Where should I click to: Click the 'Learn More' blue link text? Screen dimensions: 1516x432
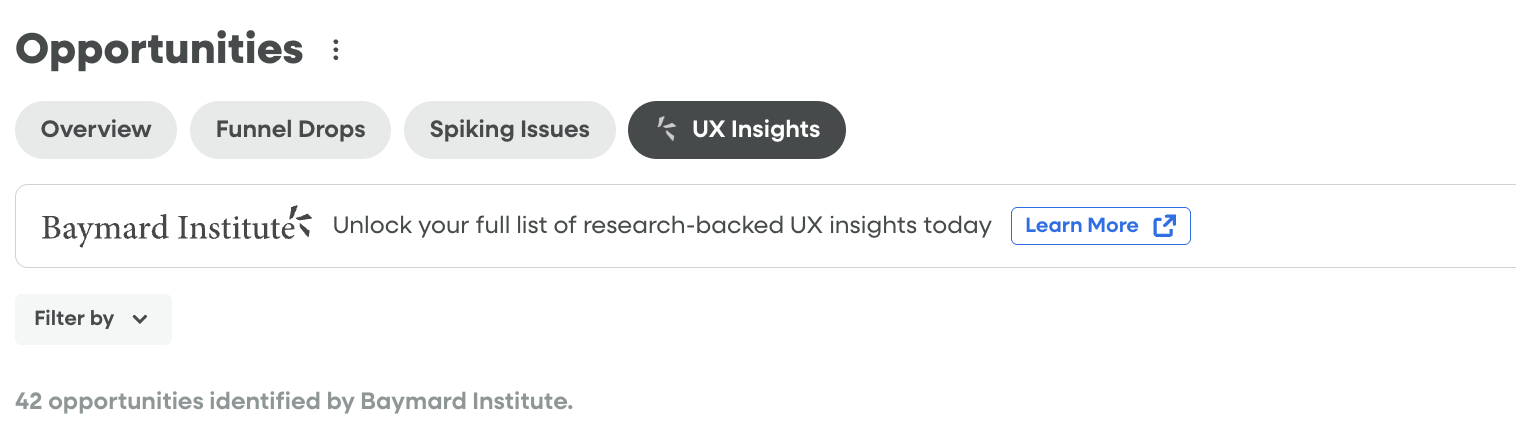[x=1081, y=226]
